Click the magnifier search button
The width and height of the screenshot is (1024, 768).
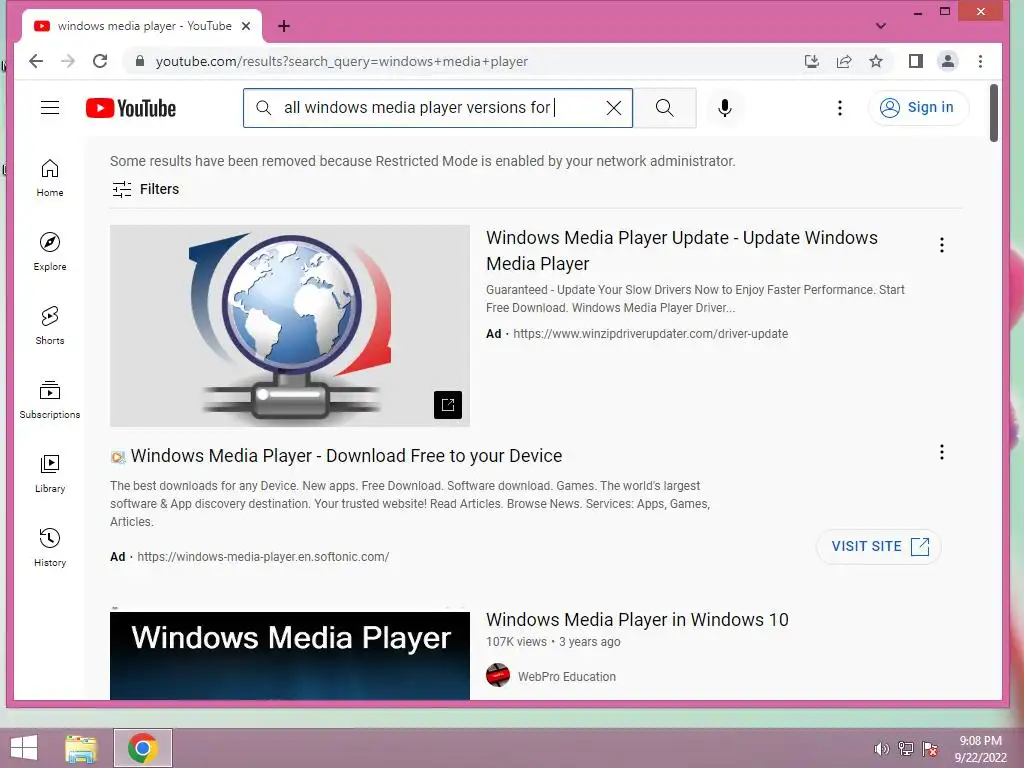tap(664, 108)
